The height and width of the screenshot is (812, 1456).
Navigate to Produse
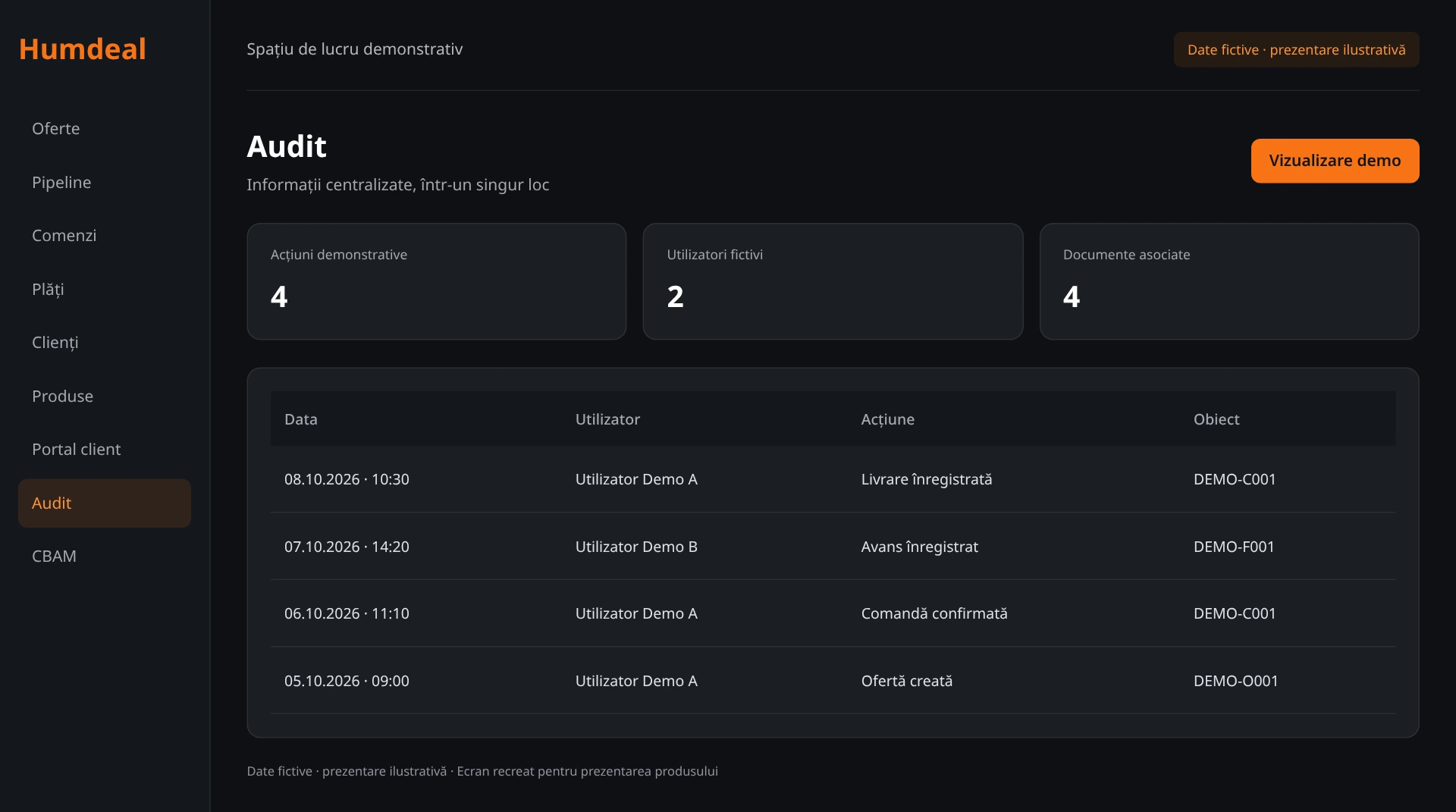click(x=105, y=397)
